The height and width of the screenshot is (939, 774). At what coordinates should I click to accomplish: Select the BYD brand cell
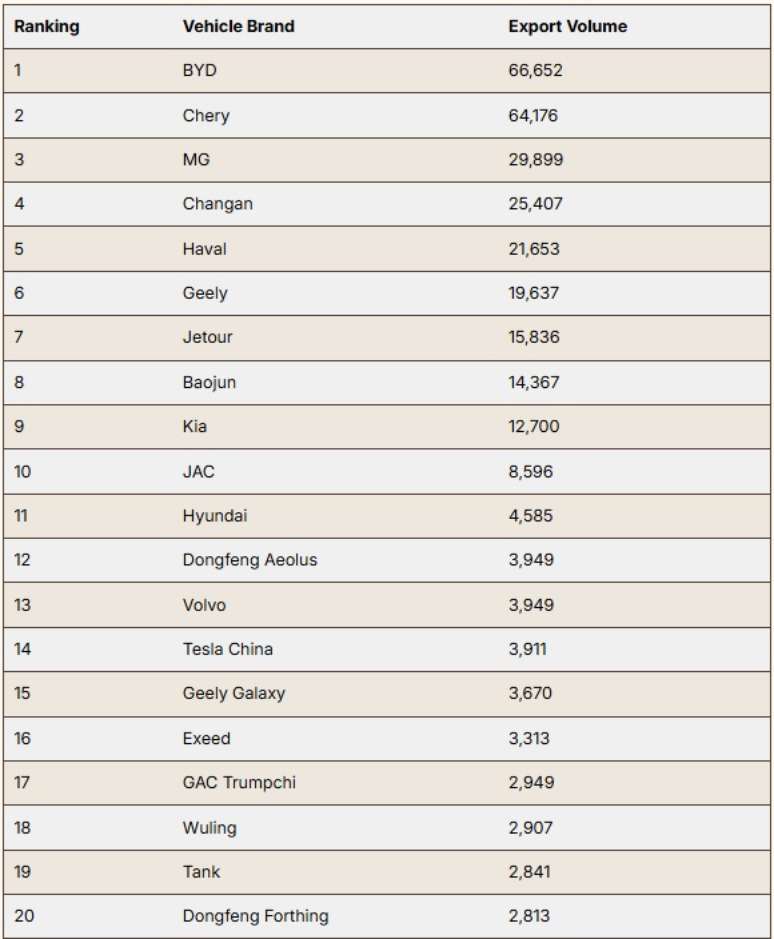tap(199, 71)
